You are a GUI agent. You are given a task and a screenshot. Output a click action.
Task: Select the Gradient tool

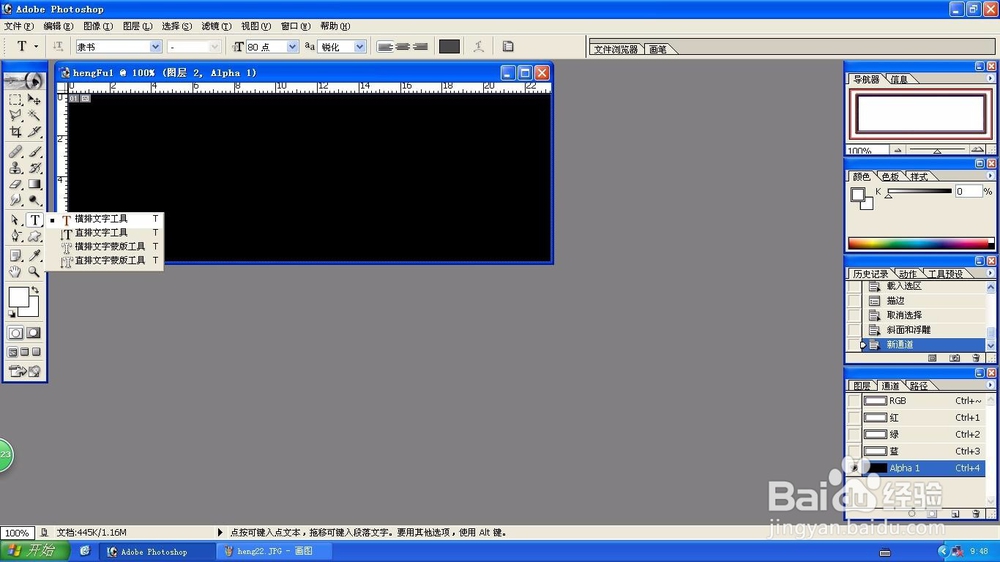click(34, 184)
